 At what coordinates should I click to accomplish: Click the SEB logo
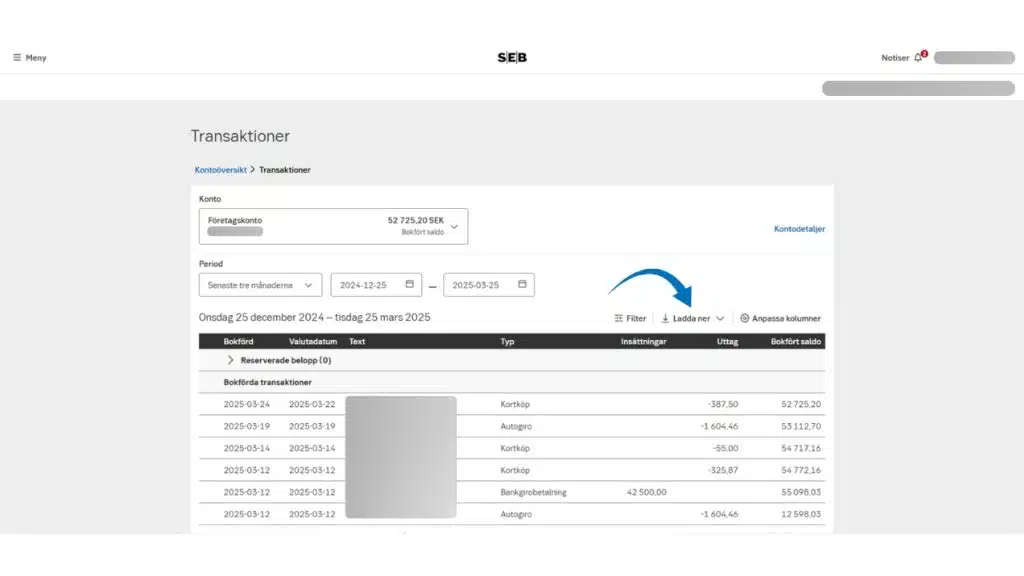512,57
